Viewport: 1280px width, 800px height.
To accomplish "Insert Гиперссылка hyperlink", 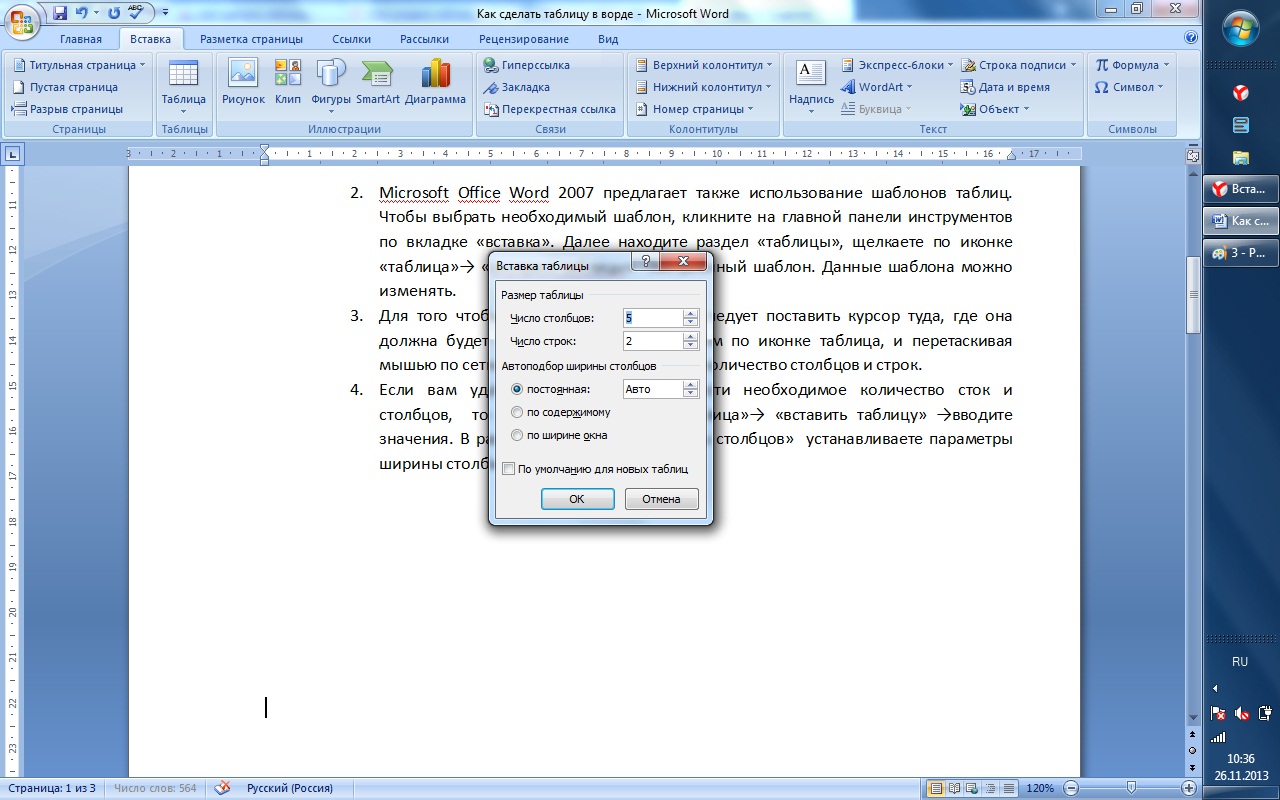I will (526, 65).
